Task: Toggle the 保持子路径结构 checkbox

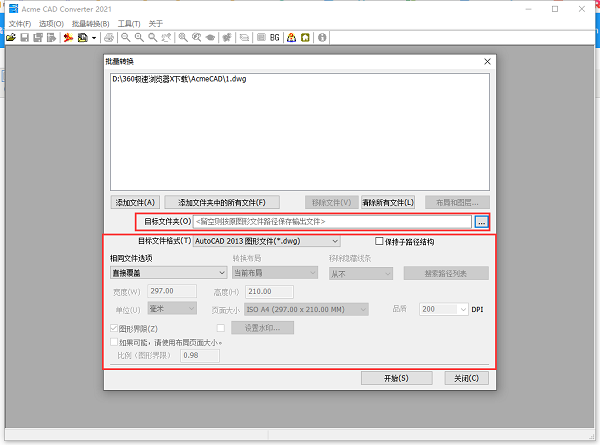Action: [x=379, y=241]
